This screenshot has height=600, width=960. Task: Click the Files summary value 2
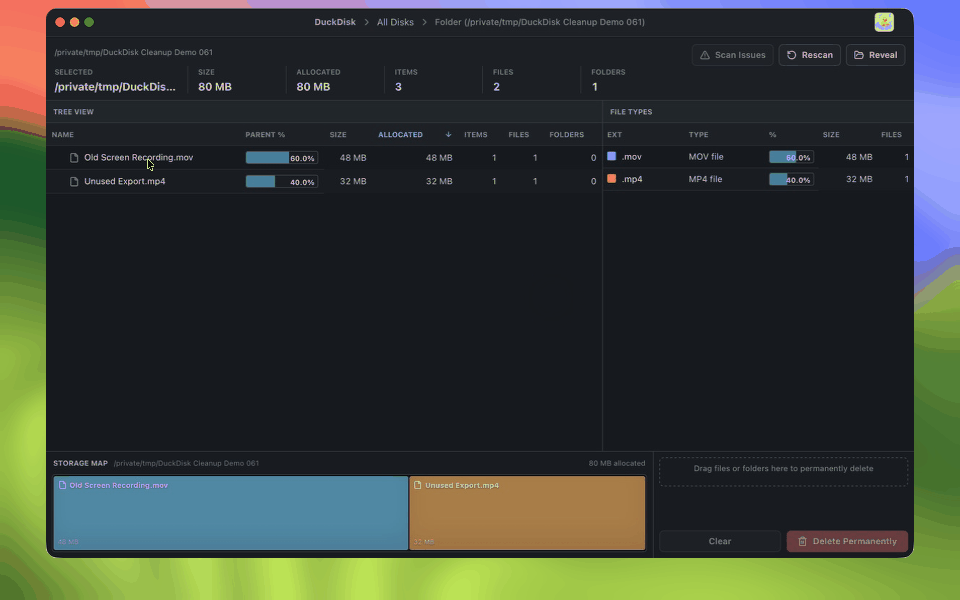coord(497,87)
